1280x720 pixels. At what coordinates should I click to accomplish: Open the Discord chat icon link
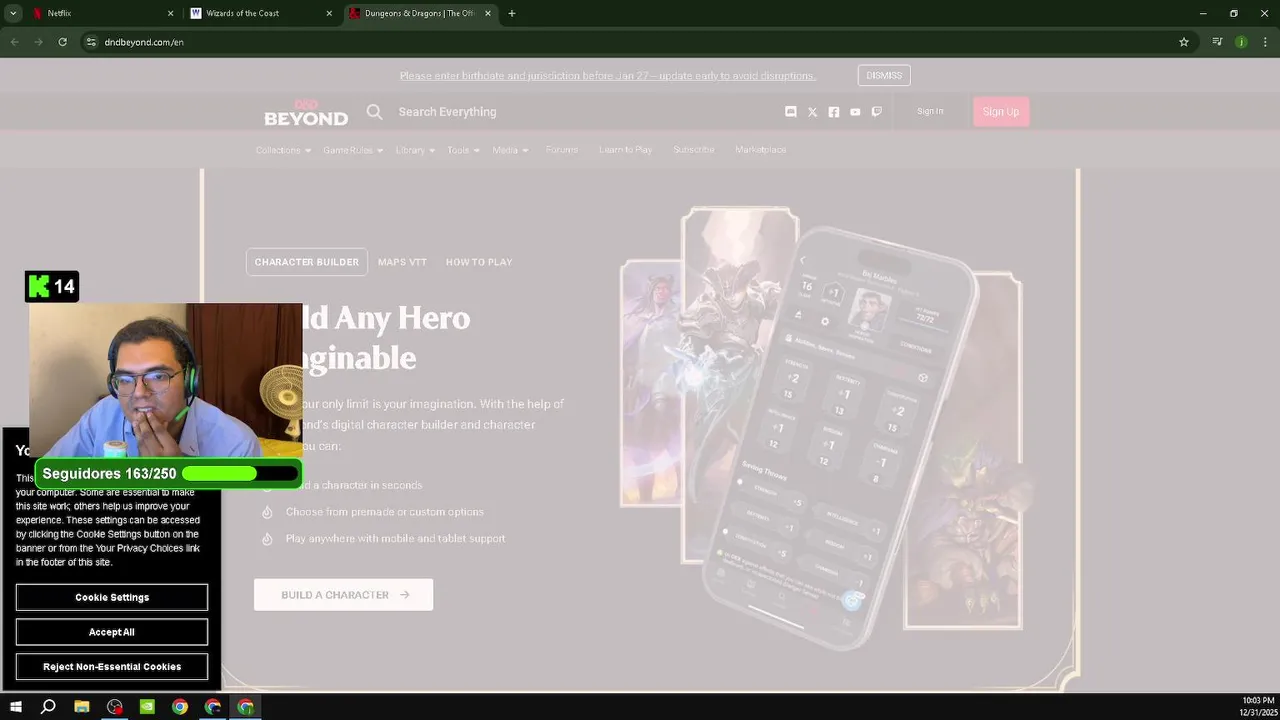point(791,112)
